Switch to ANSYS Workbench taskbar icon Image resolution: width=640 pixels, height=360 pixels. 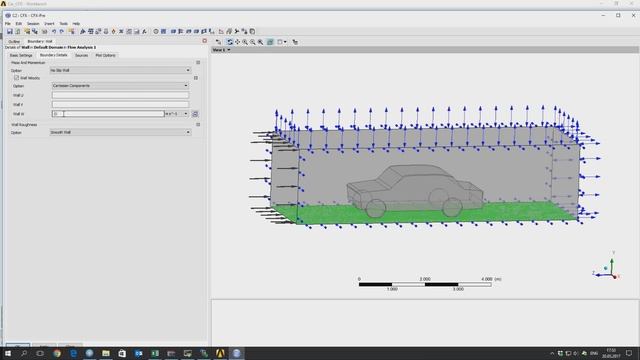220,353
